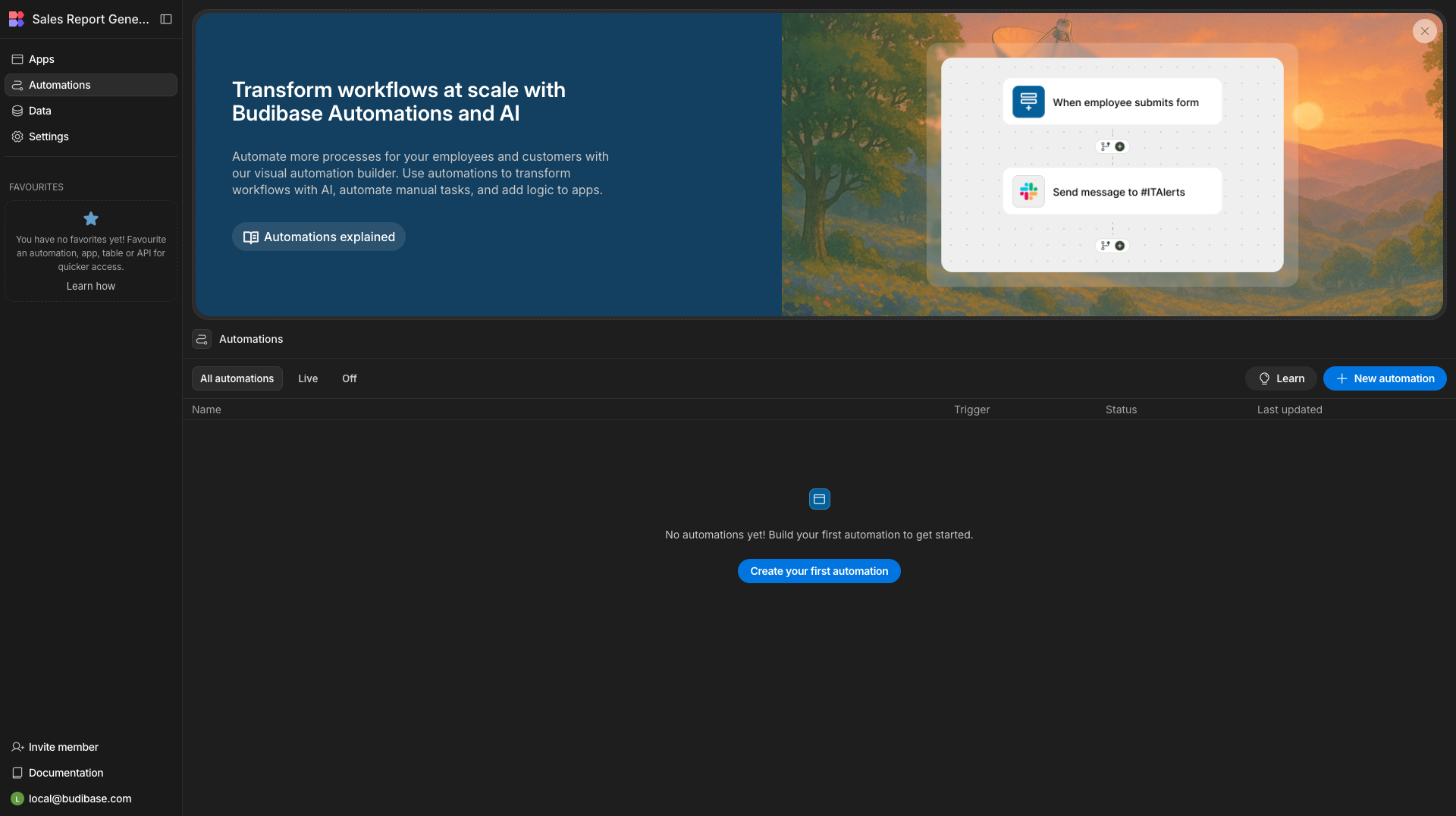Click the When employee submits form card
Viewport: 1456px width, 816px height.
[x=1112, y=102]
